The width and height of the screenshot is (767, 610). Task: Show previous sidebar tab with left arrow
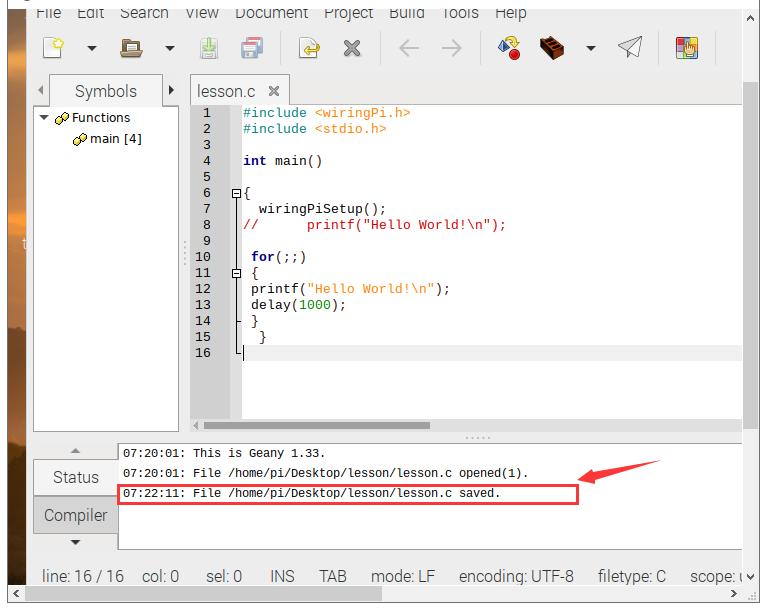pyautogui.click(x=41, y=90)
